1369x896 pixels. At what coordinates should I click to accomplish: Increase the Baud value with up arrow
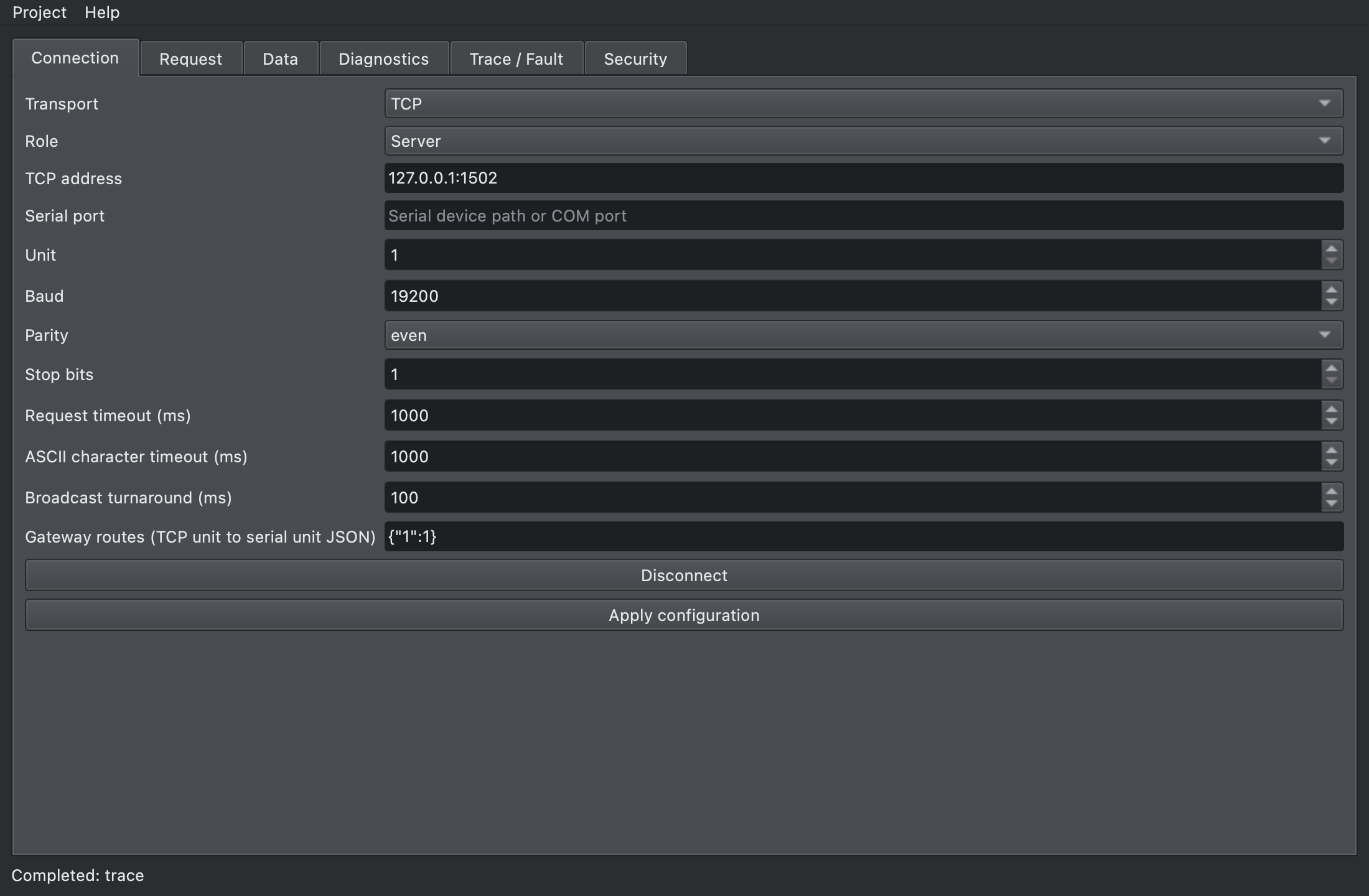pos(1332,289)
